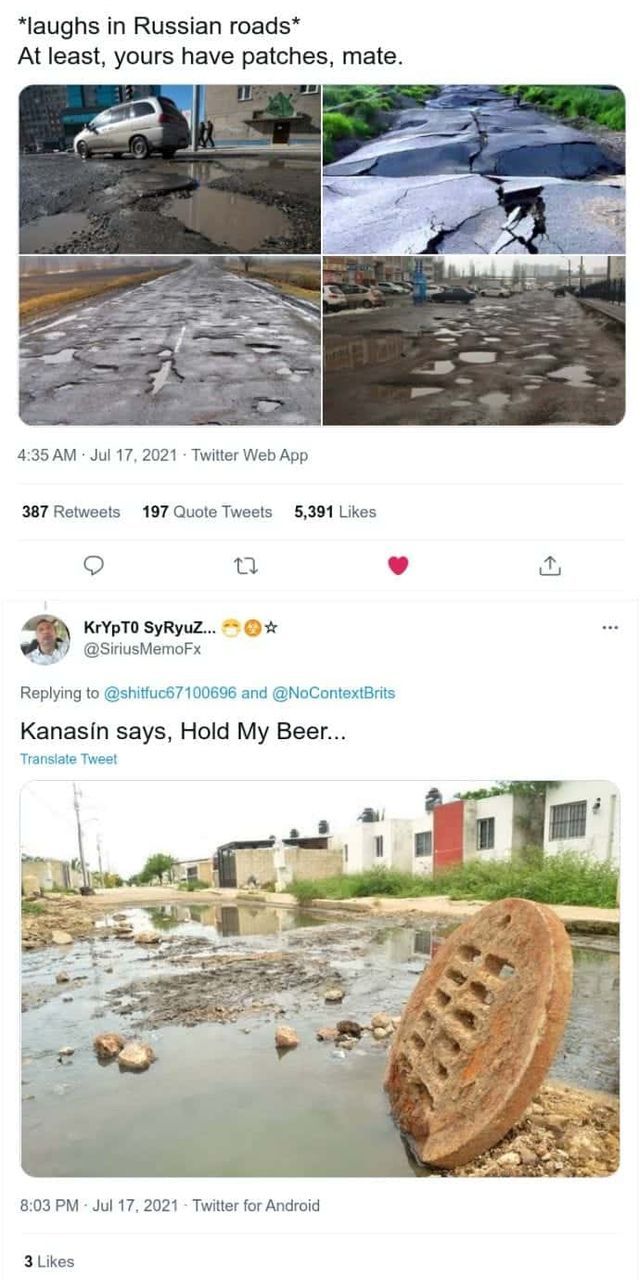Open the patched rural road photo
Viewport: 640px width, 1280px height.
170,341
